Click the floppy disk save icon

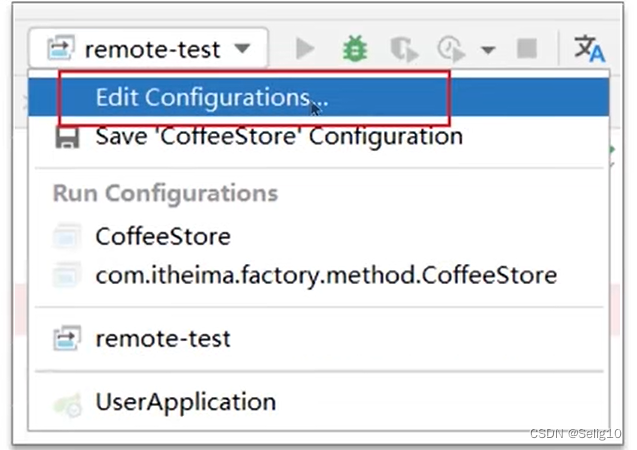click(67, 138)
